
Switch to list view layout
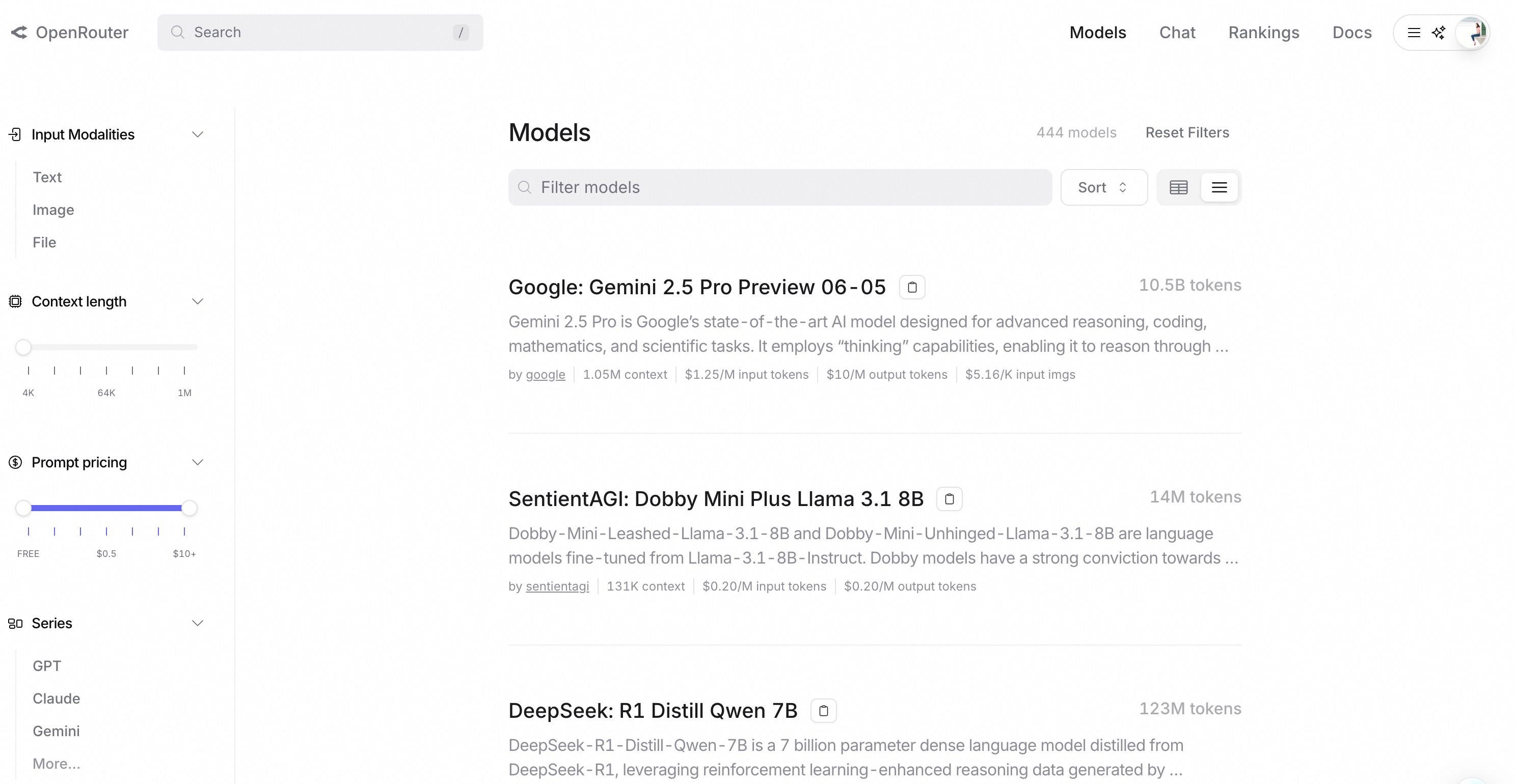1219,187
